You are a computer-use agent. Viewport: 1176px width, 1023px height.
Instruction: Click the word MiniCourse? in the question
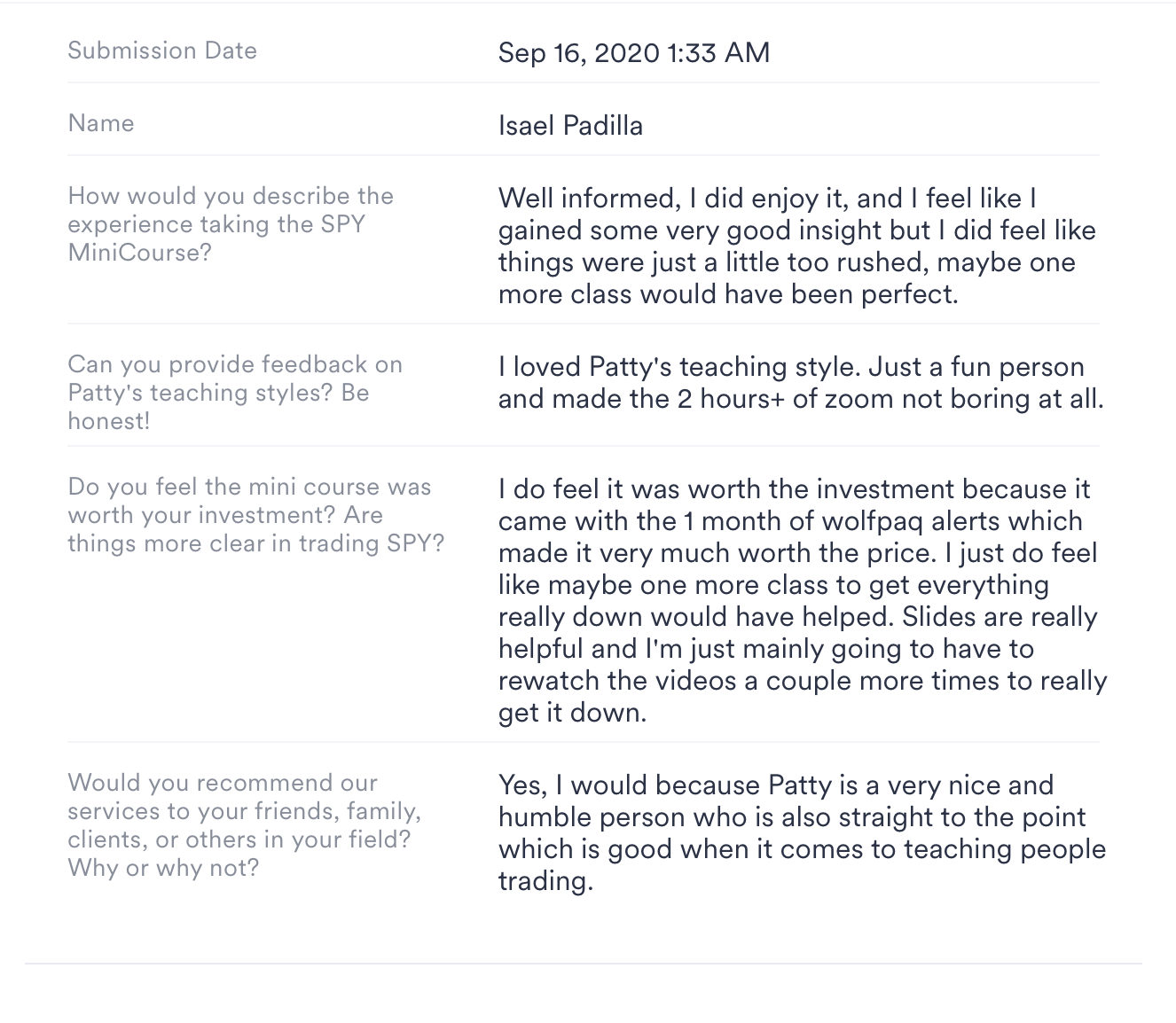click(140, 253)
